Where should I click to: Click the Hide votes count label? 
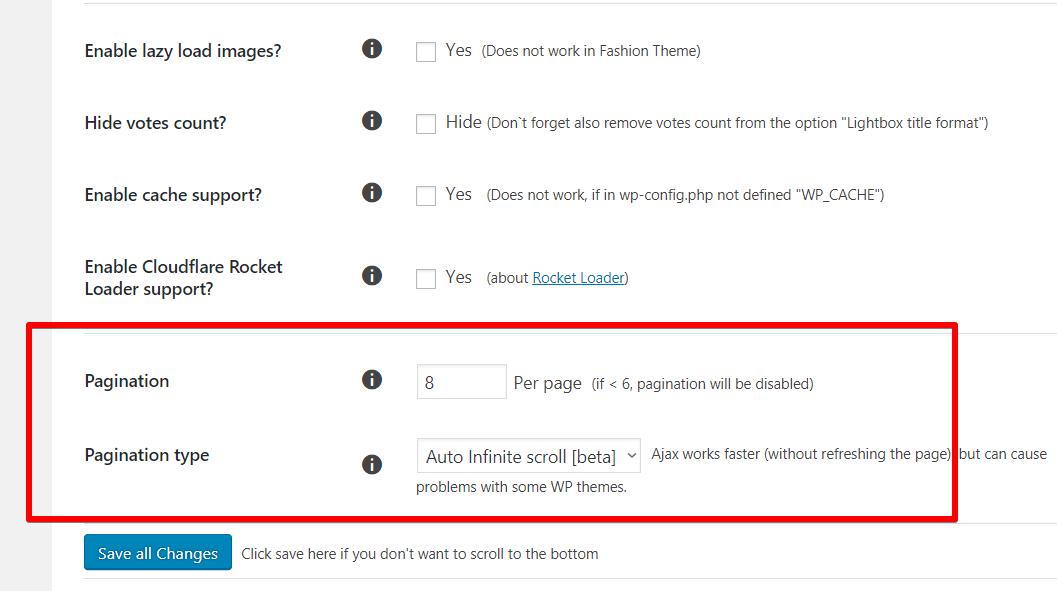(155, 123)
